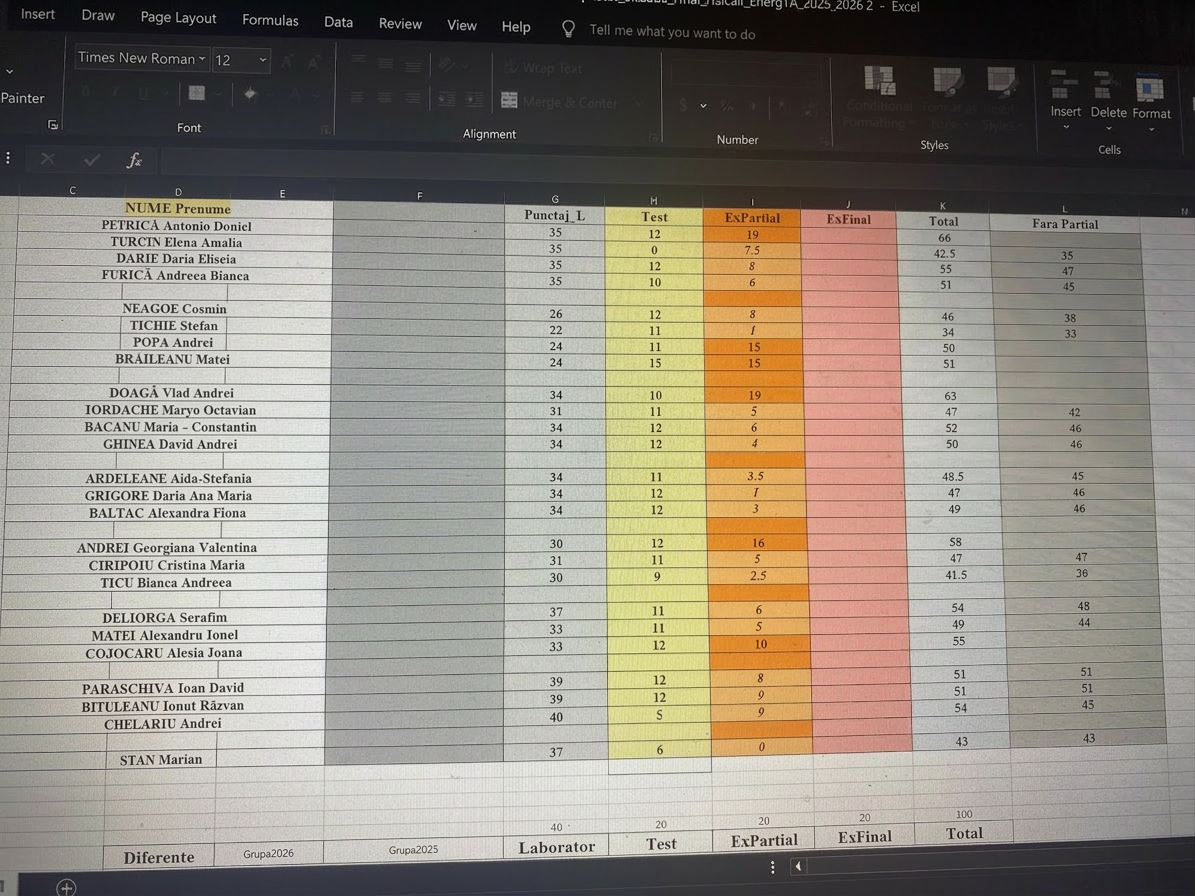
Task: Click Bottom Align icon
Action: [412, 66]
